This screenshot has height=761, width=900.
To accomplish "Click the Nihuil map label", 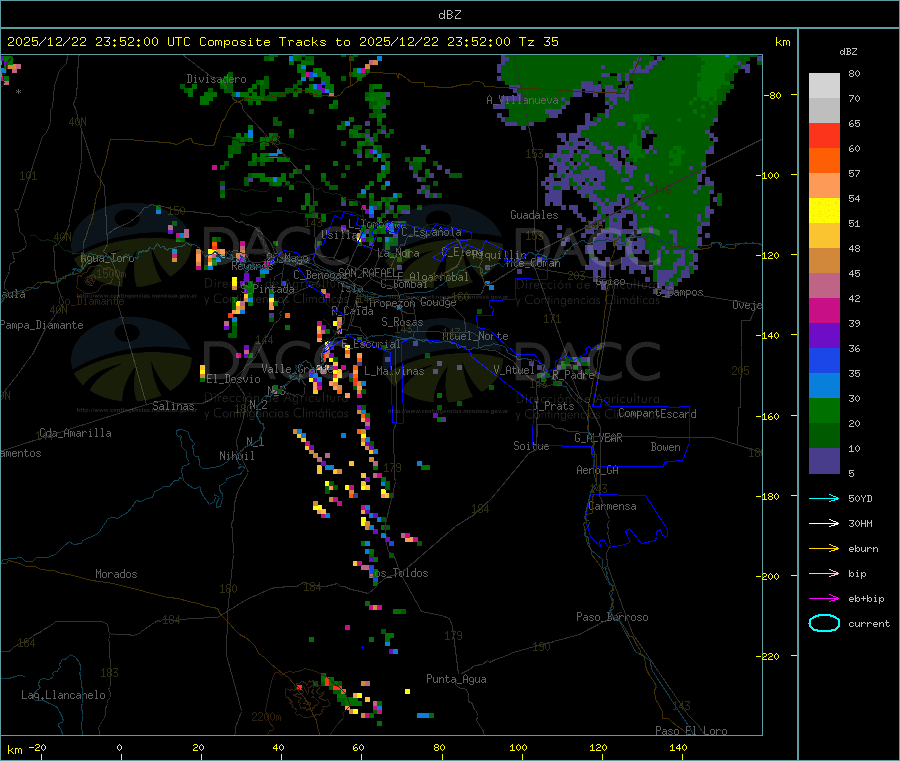I will click(x=237, y=456).
